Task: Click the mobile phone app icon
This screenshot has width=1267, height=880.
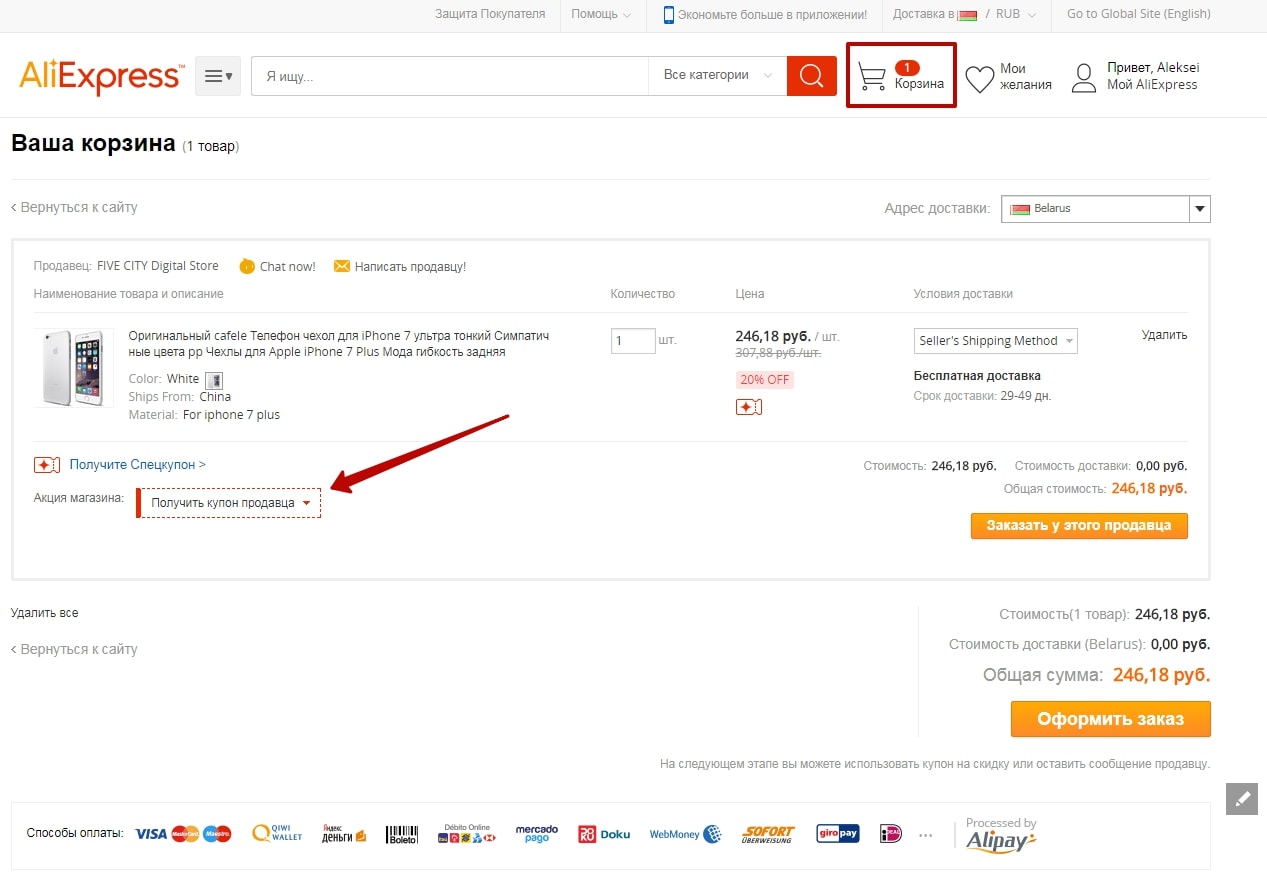Action: 669,14
